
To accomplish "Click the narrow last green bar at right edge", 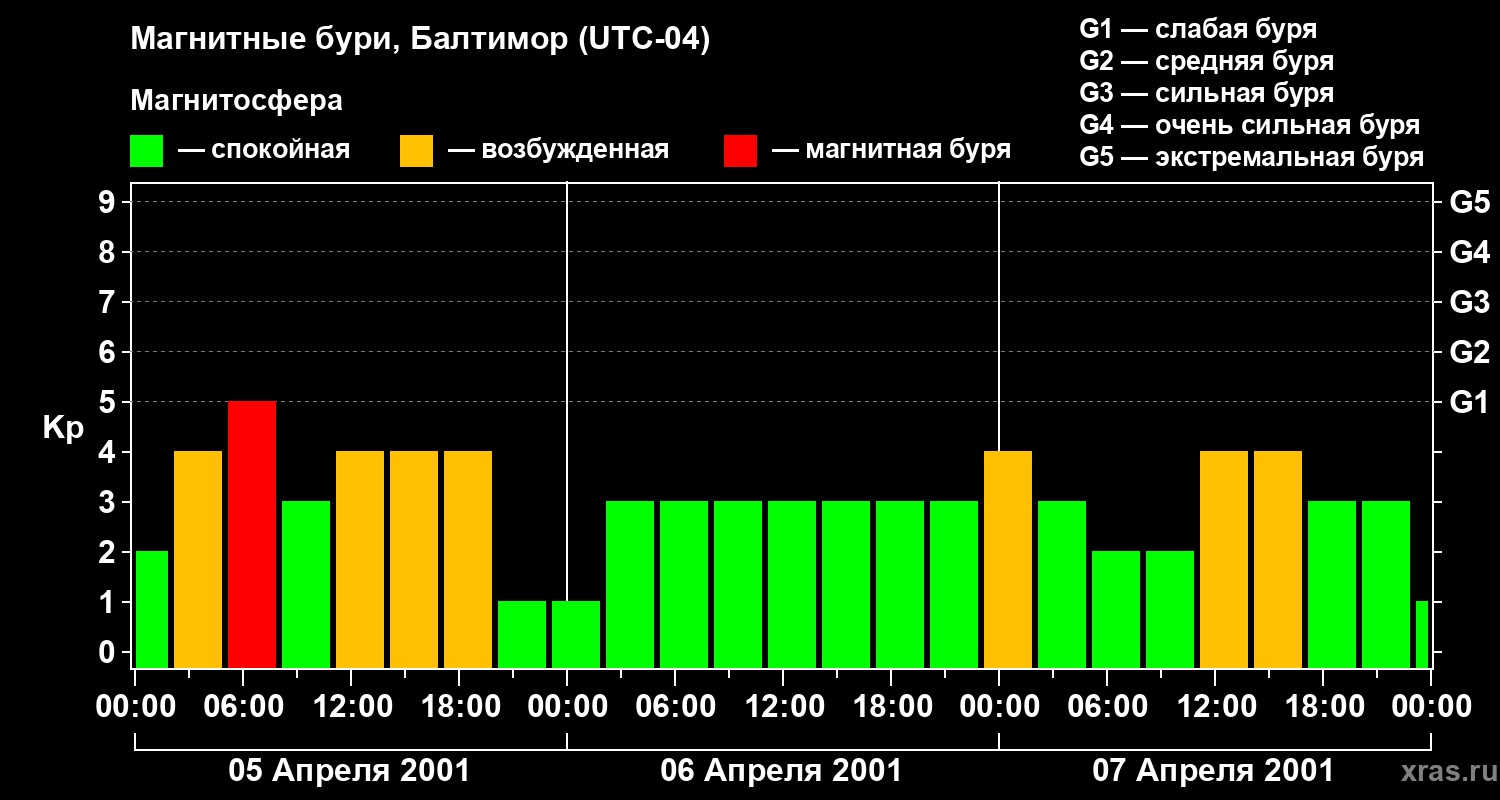I will [x=1422, y=634].
